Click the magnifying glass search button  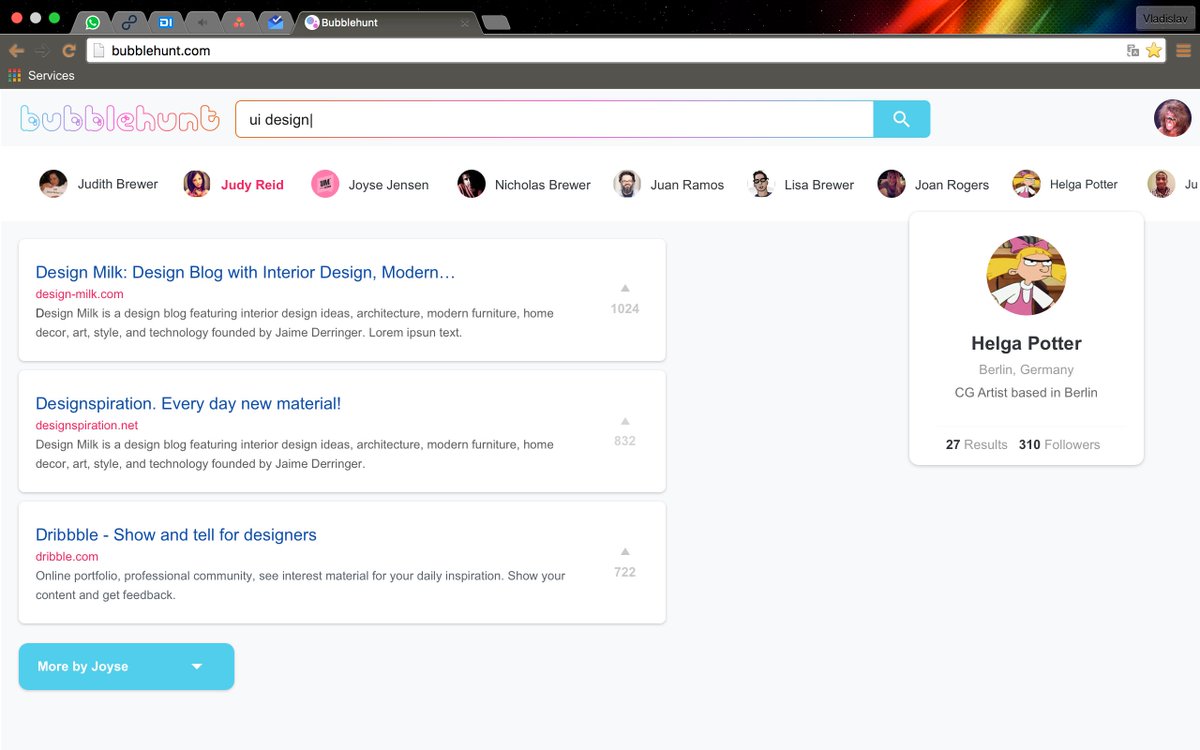[901, 119]
